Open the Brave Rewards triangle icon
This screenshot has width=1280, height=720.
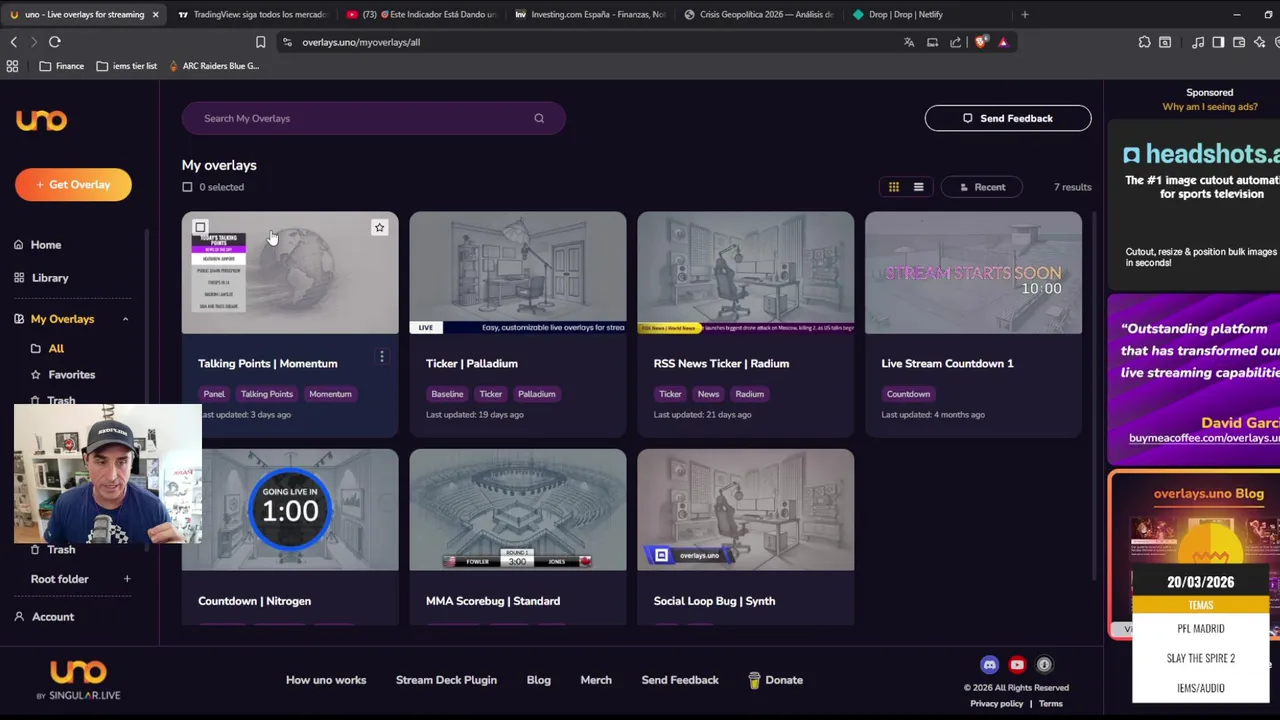[1003, 42]
